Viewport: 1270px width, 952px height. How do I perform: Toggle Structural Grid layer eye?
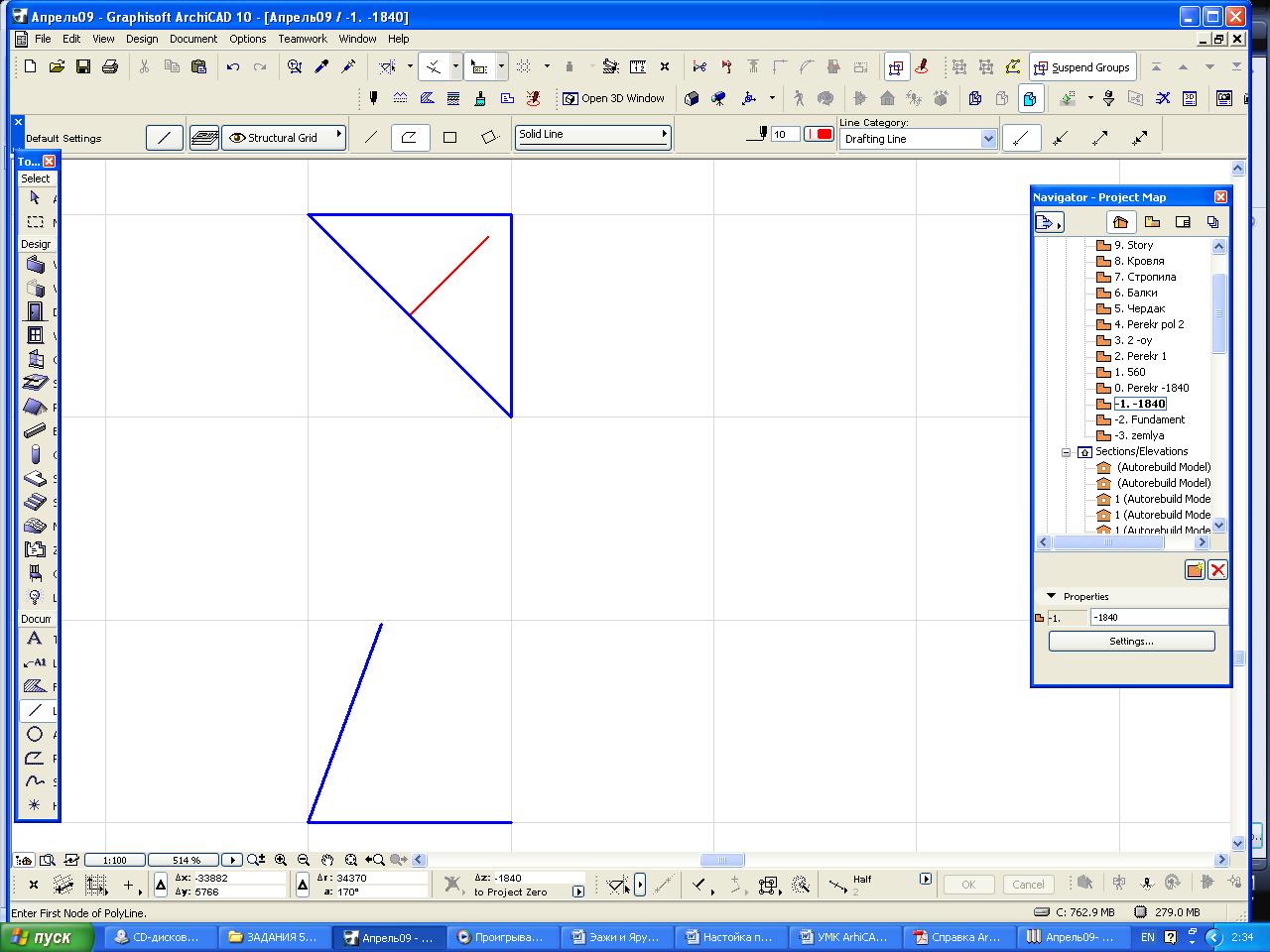point(237,138)
